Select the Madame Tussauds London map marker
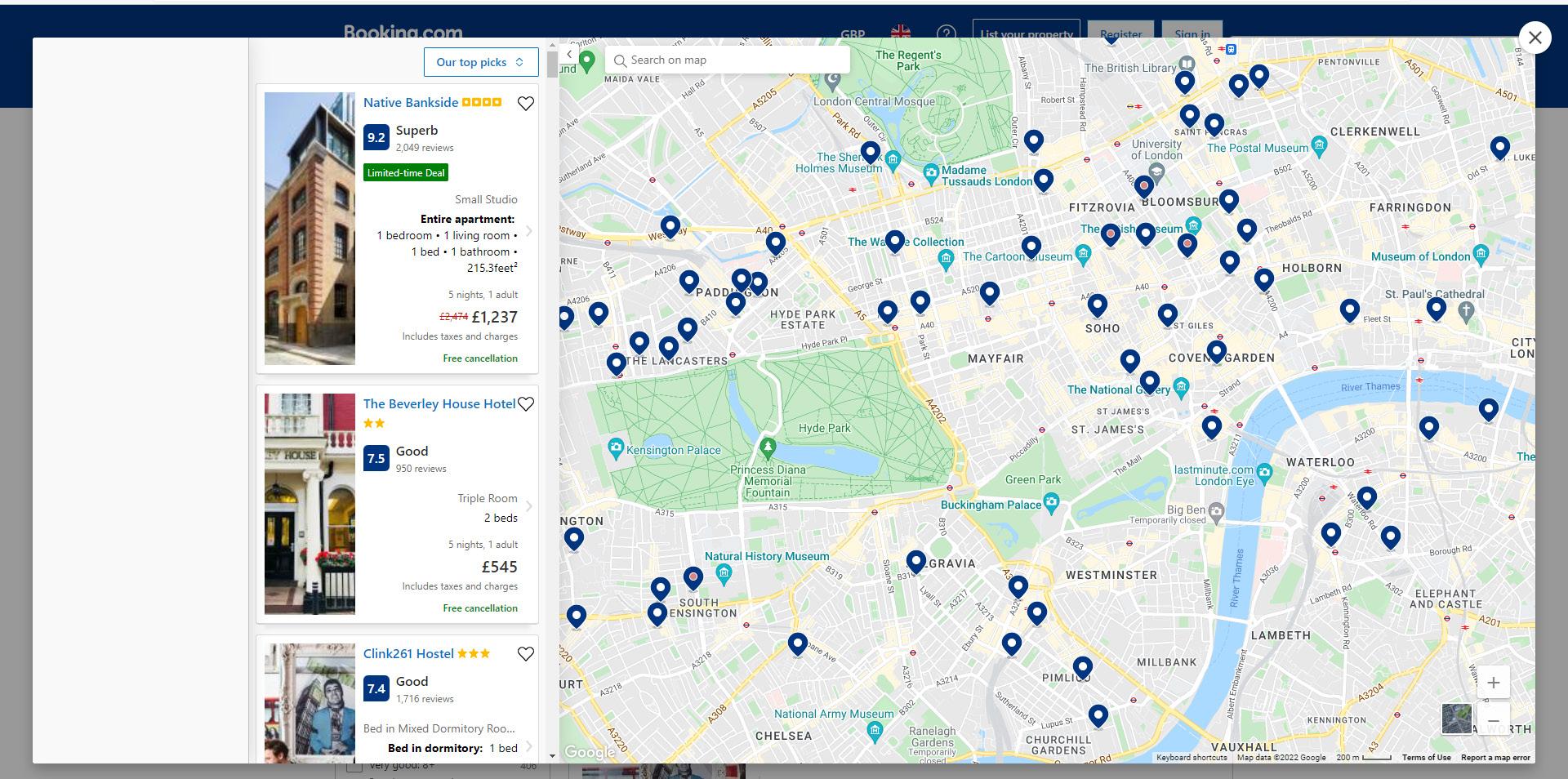This screenshot has width=1568, height=779. point(930,172)
